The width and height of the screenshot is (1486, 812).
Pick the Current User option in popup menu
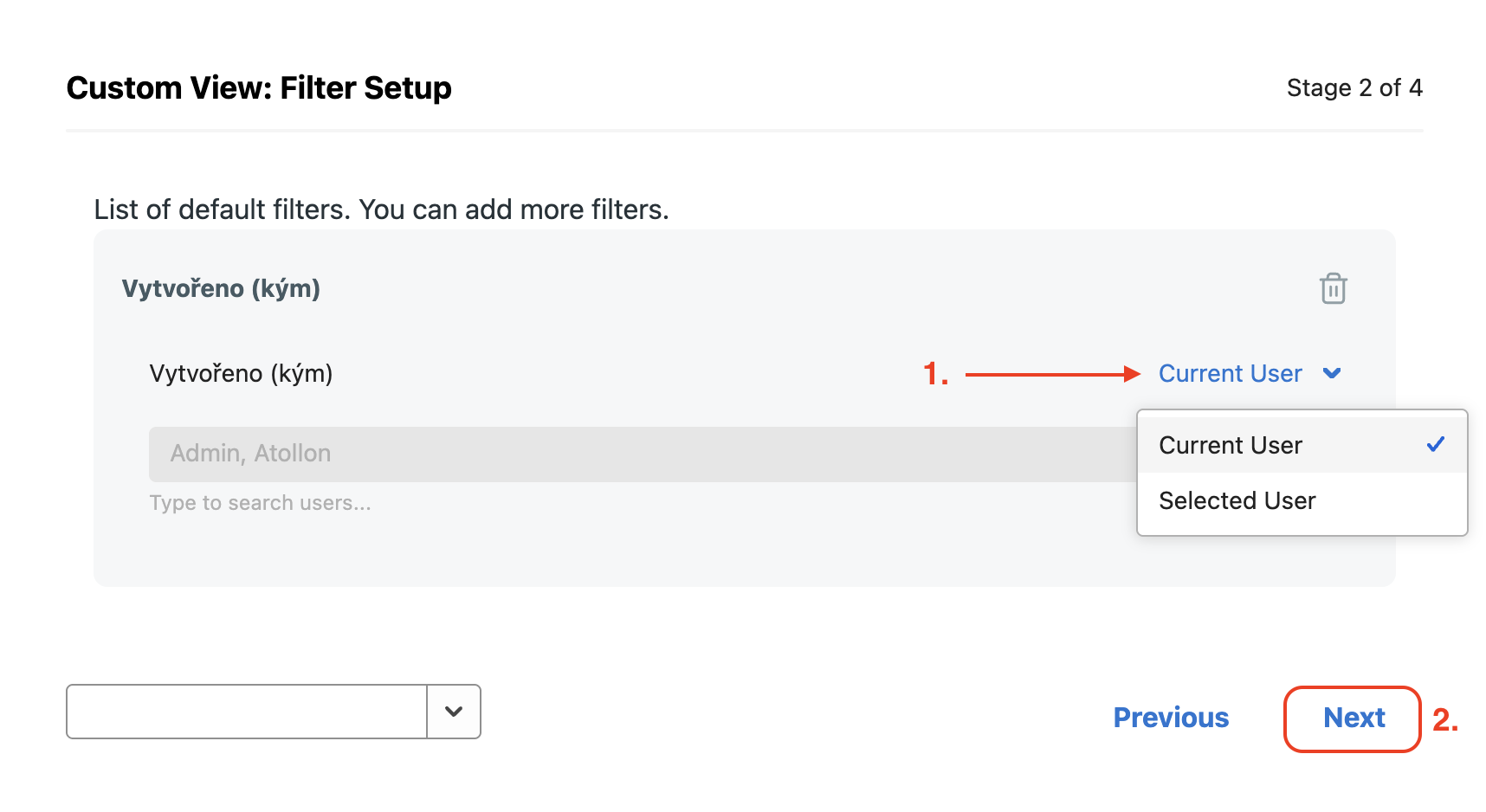1230,445
